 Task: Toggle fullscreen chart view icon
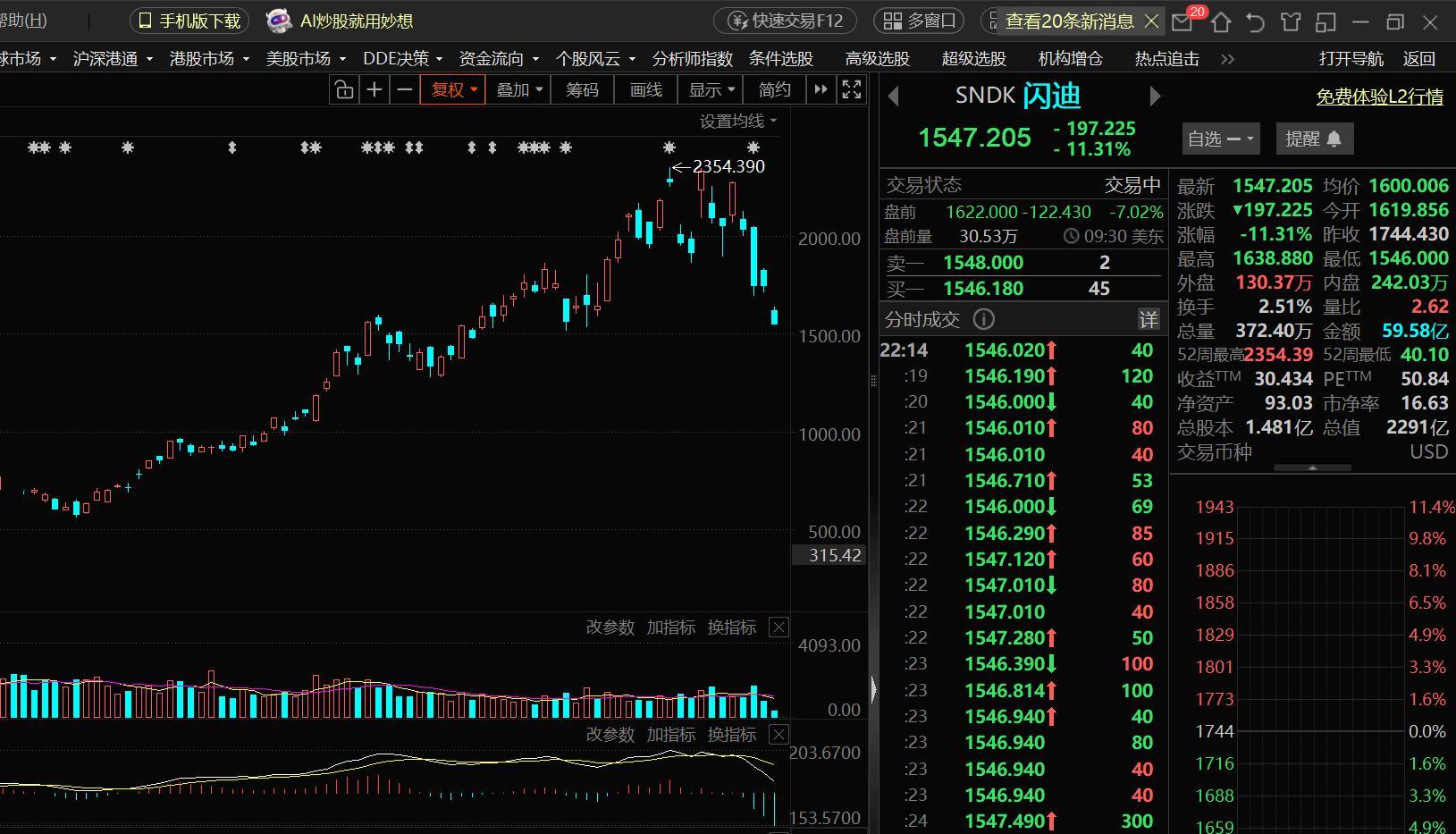tap(852, 89)
